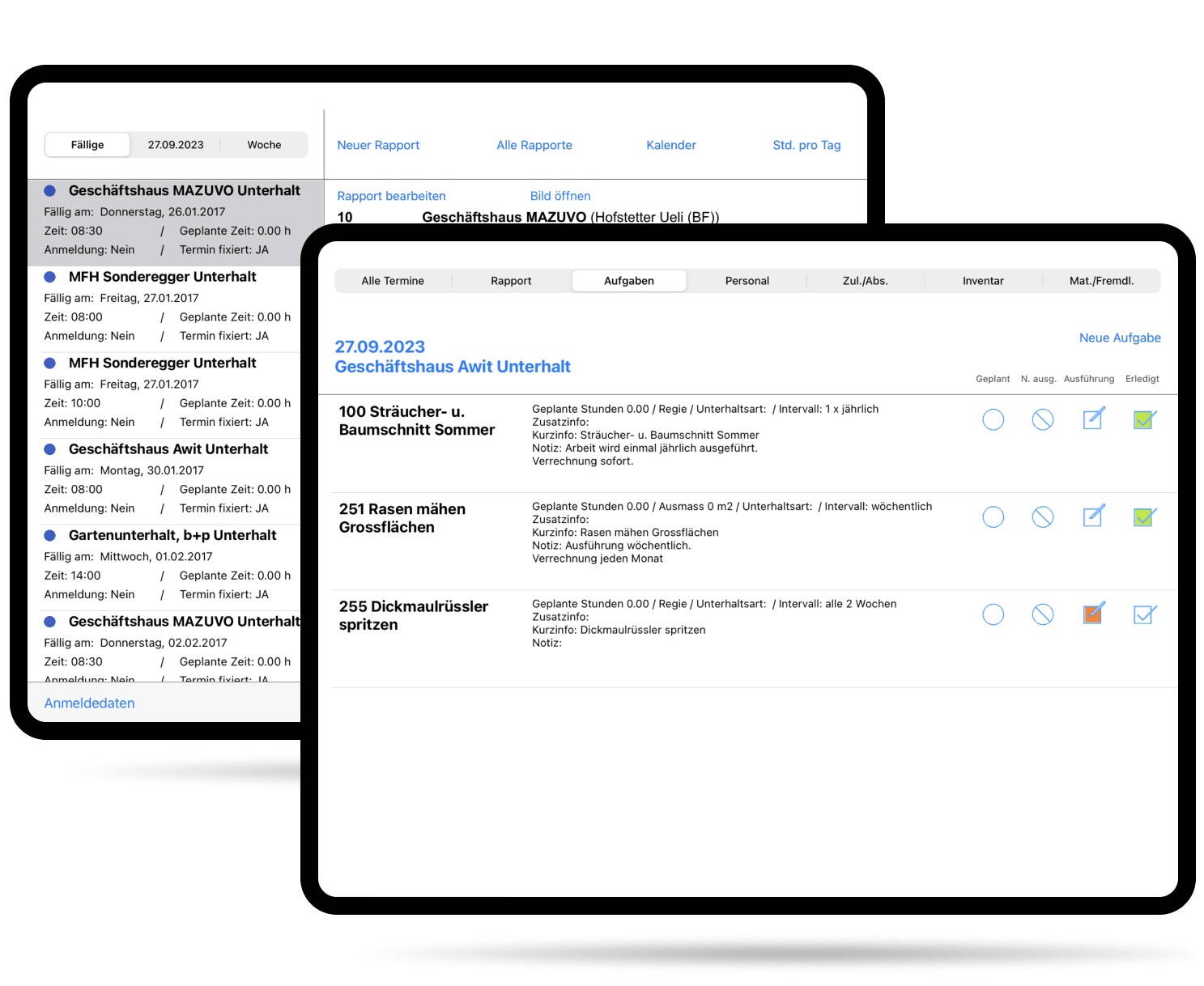Click blue dot beside Geschäftshaus Awit Unterhalt
This screenshot has width=1204, height=986.
(x=49, y=449)
